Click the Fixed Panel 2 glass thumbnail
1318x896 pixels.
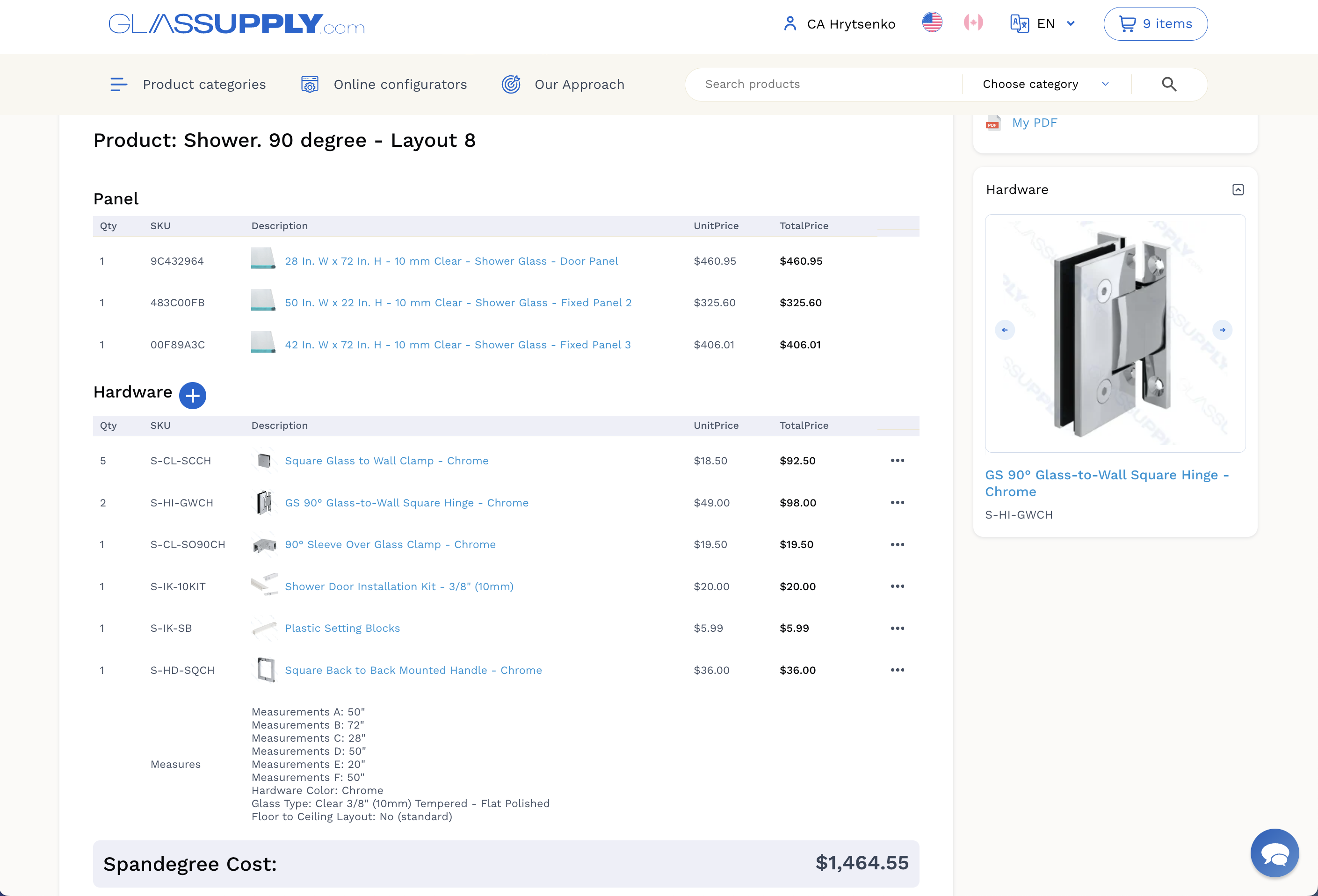tap(263, 301)
